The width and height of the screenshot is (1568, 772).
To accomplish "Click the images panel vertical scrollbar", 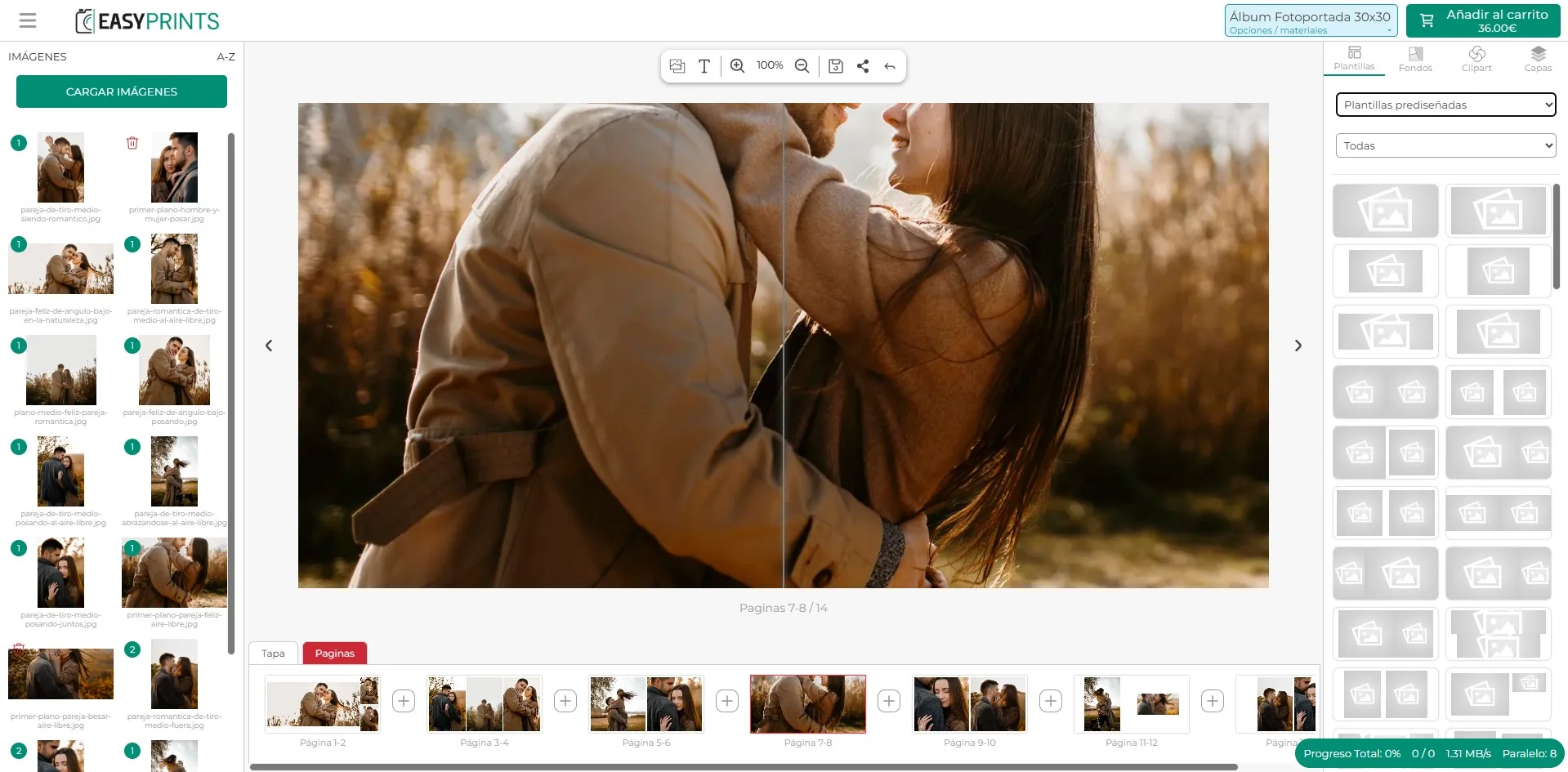I will click(x=231, y=392).
